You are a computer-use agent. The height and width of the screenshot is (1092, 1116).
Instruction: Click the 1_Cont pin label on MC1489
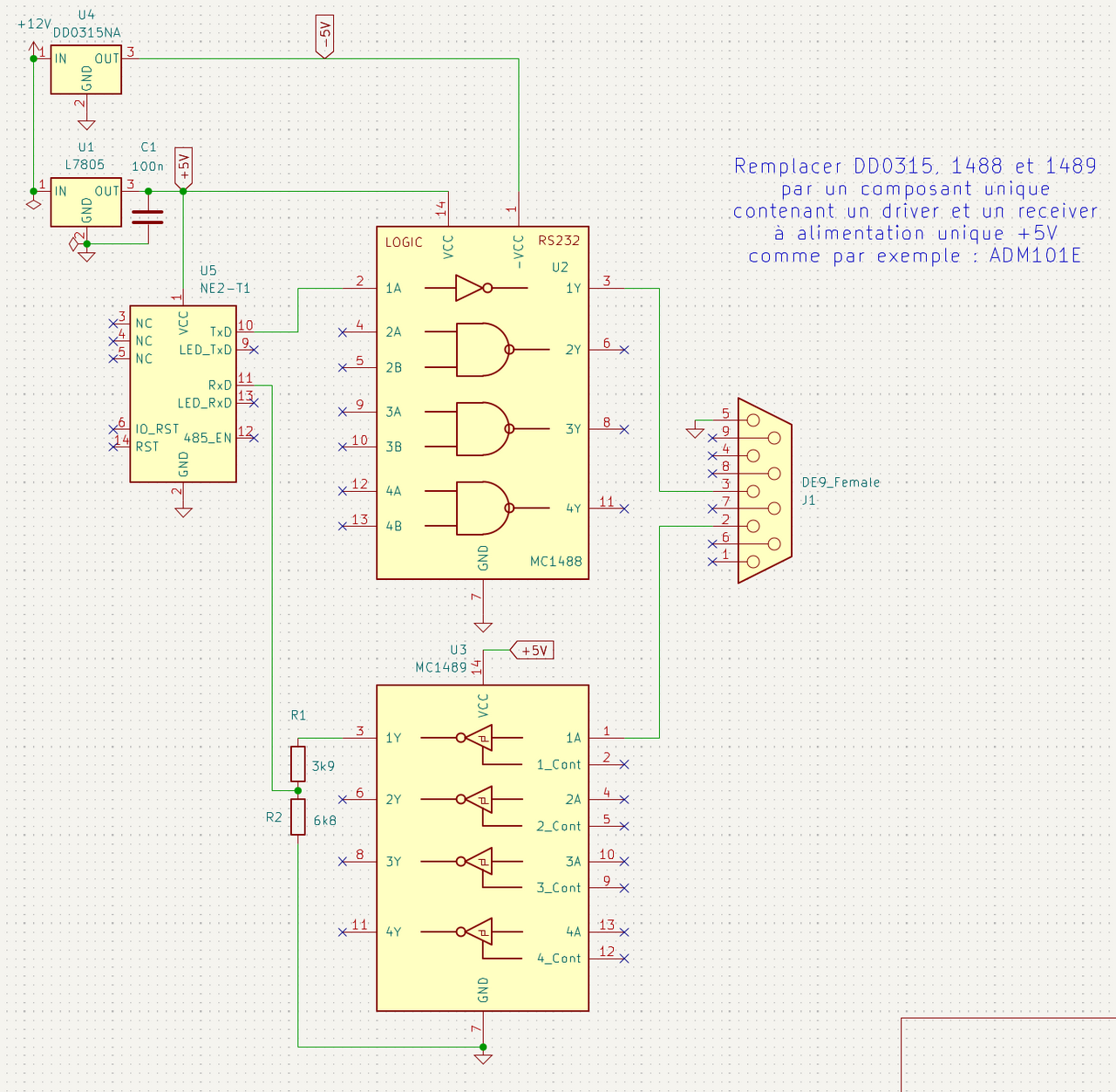(559, 765)
